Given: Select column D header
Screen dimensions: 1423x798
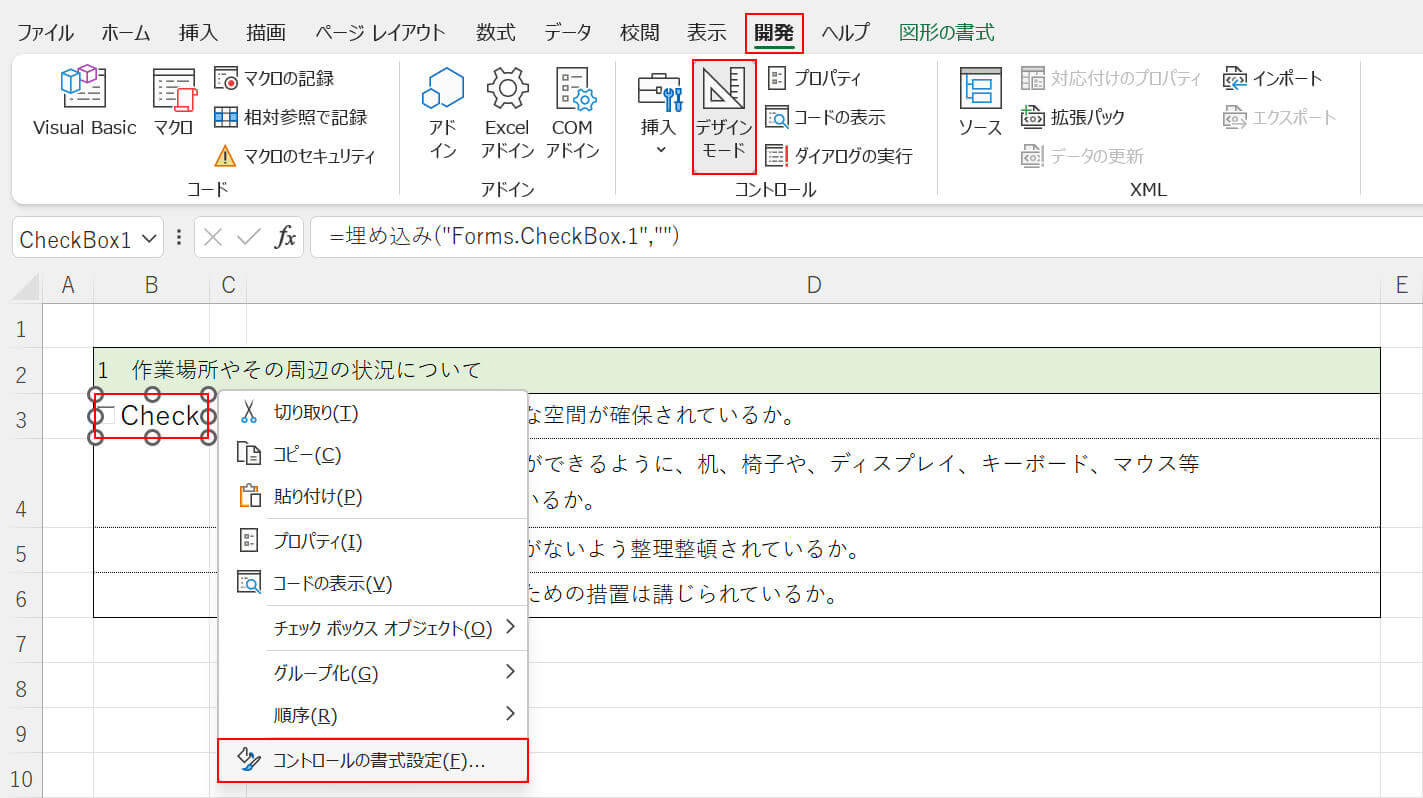Looking at the screenshot, I should tap(813, 286).
